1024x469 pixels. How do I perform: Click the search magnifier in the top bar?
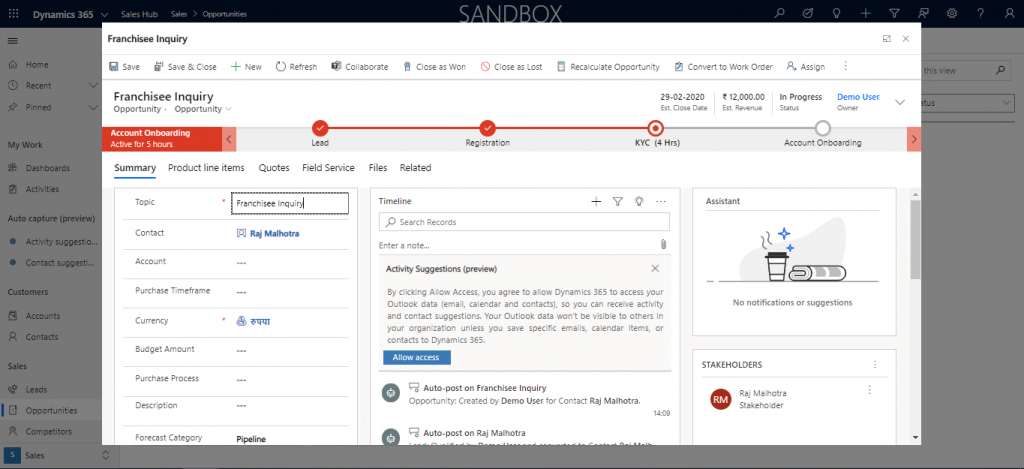[779, 13]
